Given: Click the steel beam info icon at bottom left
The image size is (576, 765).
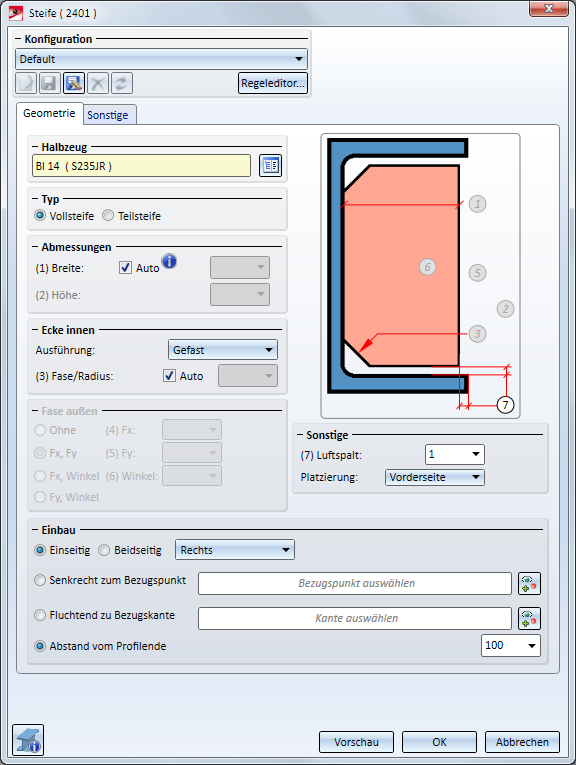Looking at the screenshot, I should coord(28,740).
